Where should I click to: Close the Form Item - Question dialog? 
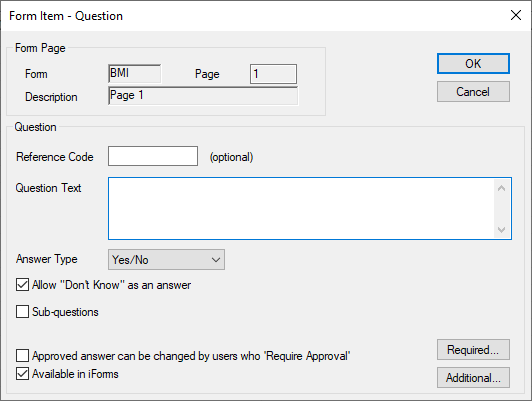[516, 15]
